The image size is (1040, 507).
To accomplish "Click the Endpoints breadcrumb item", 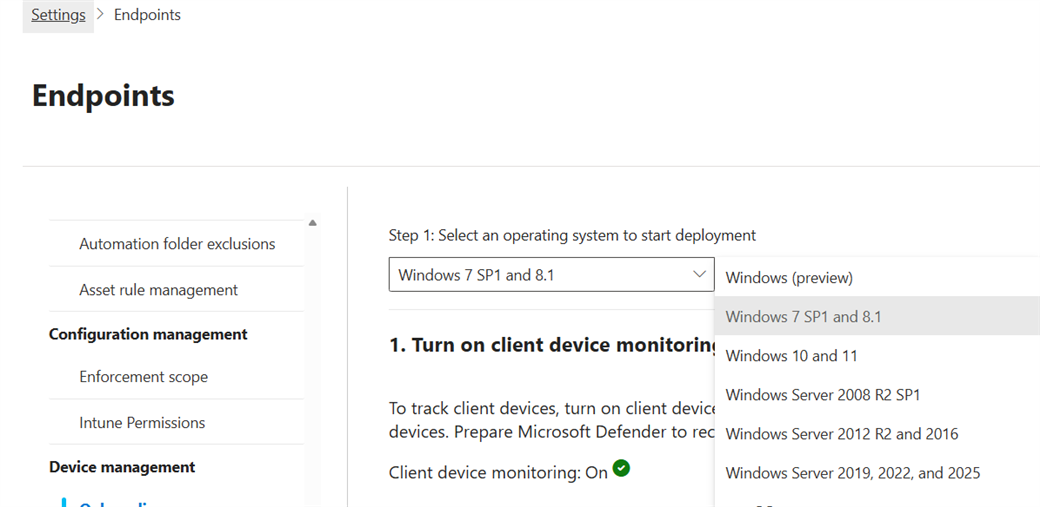I will [147, 15].
